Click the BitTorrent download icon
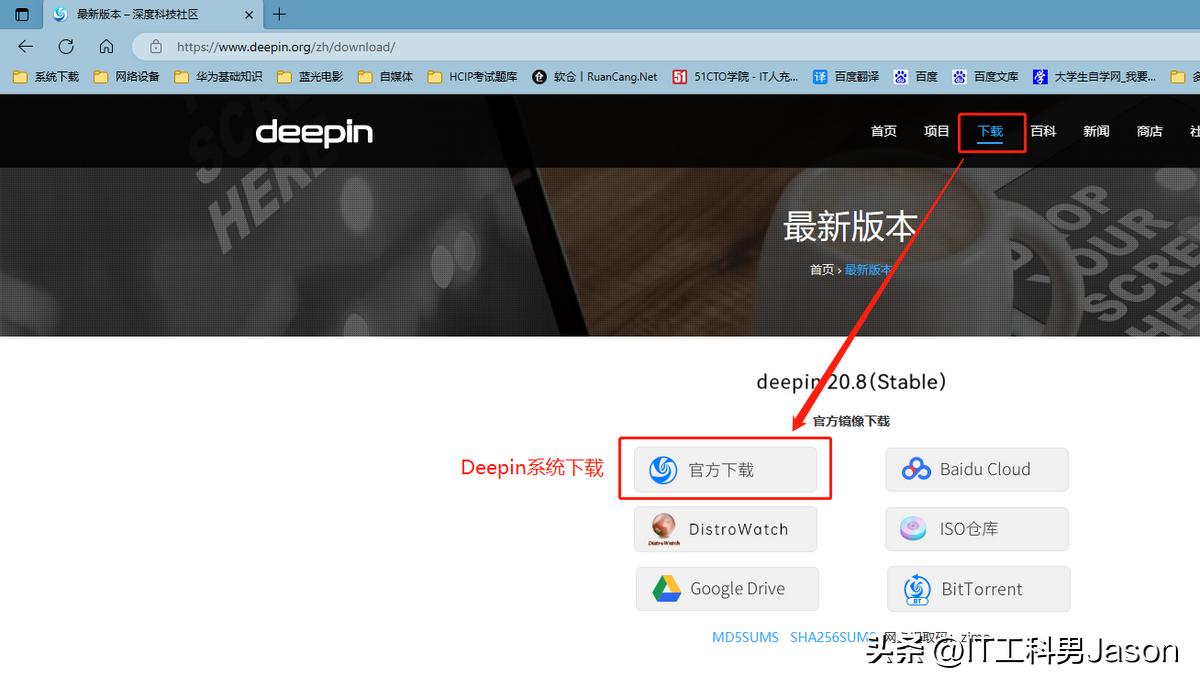 point(916,589)
